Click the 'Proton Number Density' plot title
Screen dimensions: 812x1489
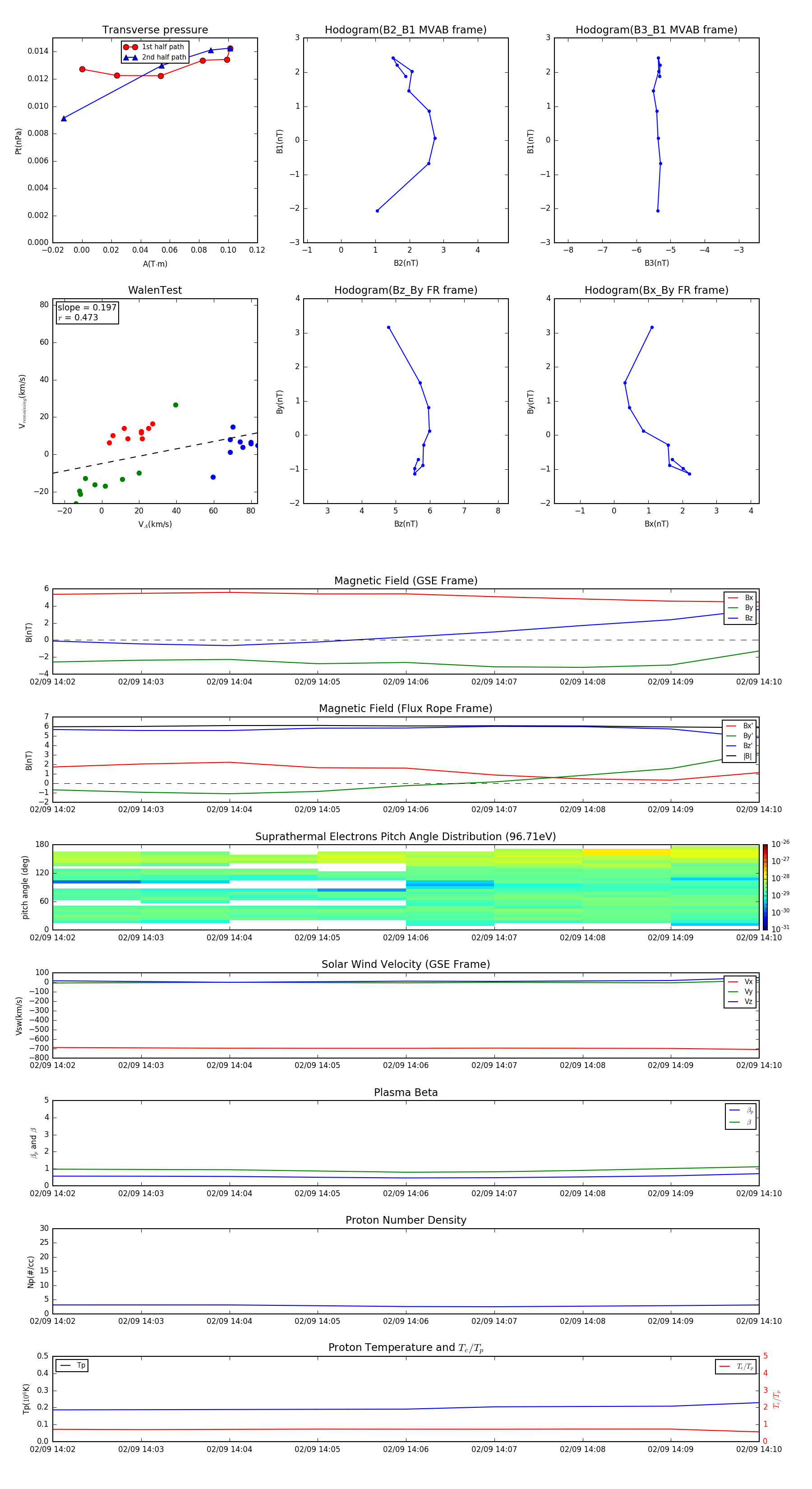tap(406, 1220)
